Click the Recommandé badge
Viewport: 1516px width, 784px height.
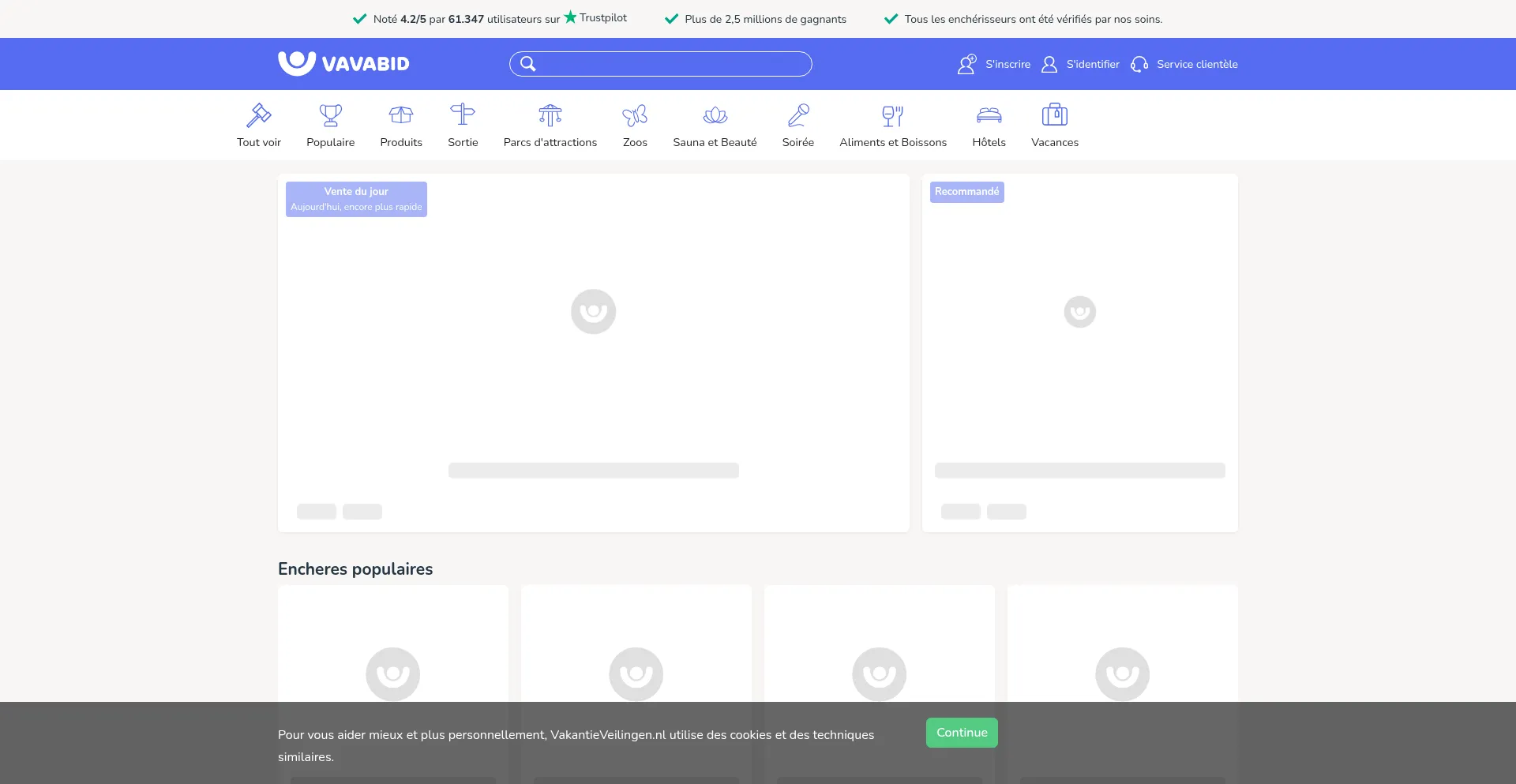pyautogui.click(x=967, y=192)
